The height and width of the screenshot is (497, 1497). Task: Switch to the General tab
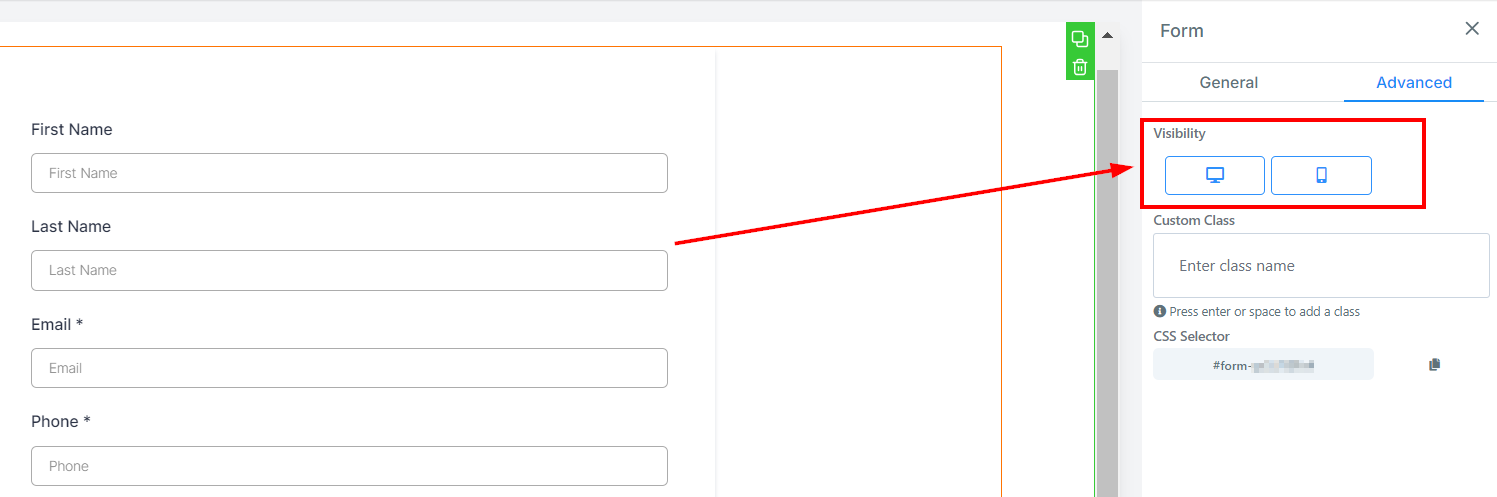click(x=1229, y=82)
